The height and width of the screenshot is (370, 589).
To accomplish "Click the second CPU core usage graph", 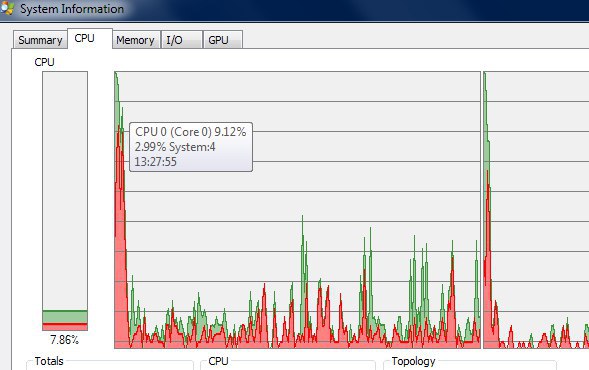I will pyautogui.click(x=536, y=210).
